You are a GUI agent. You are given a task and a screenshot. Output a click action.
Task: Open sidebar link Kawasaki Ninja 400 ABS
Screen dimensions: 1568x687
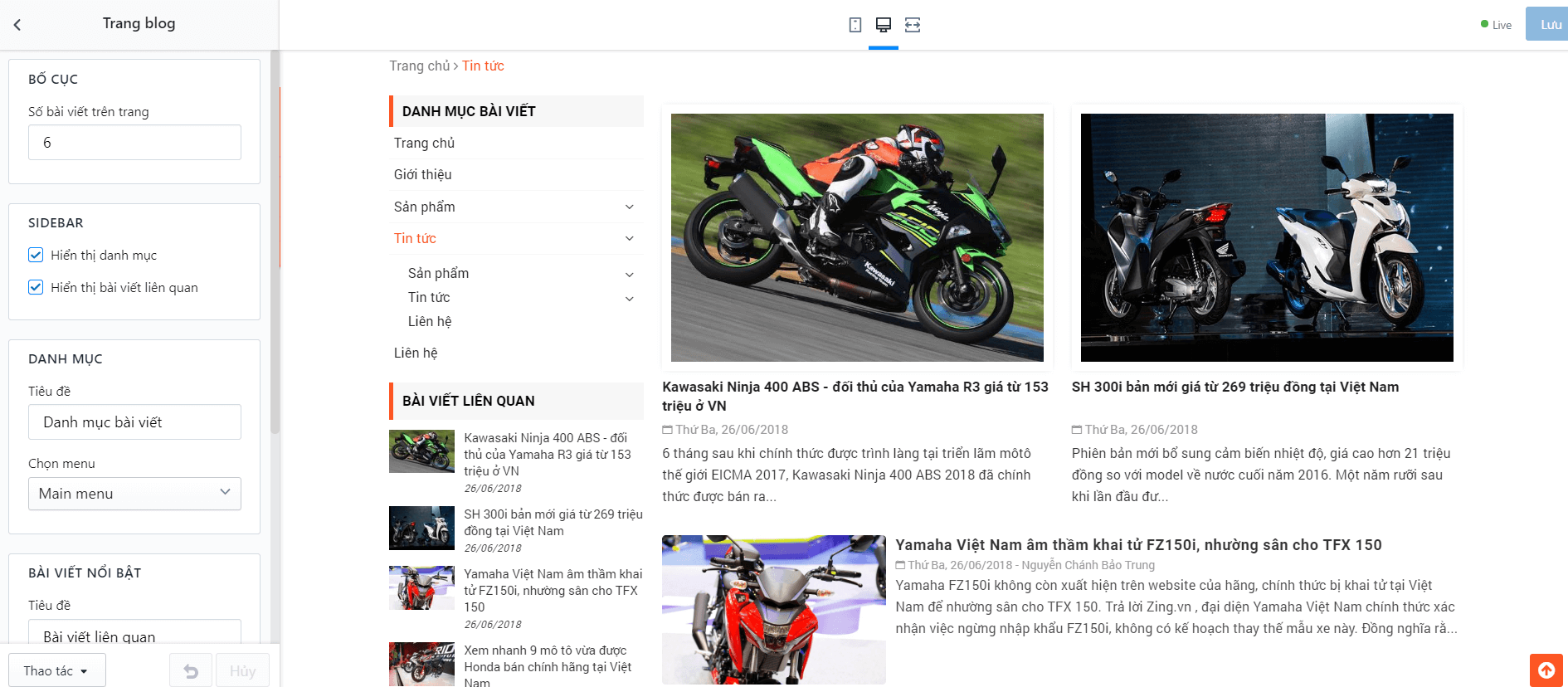(548, 454)
